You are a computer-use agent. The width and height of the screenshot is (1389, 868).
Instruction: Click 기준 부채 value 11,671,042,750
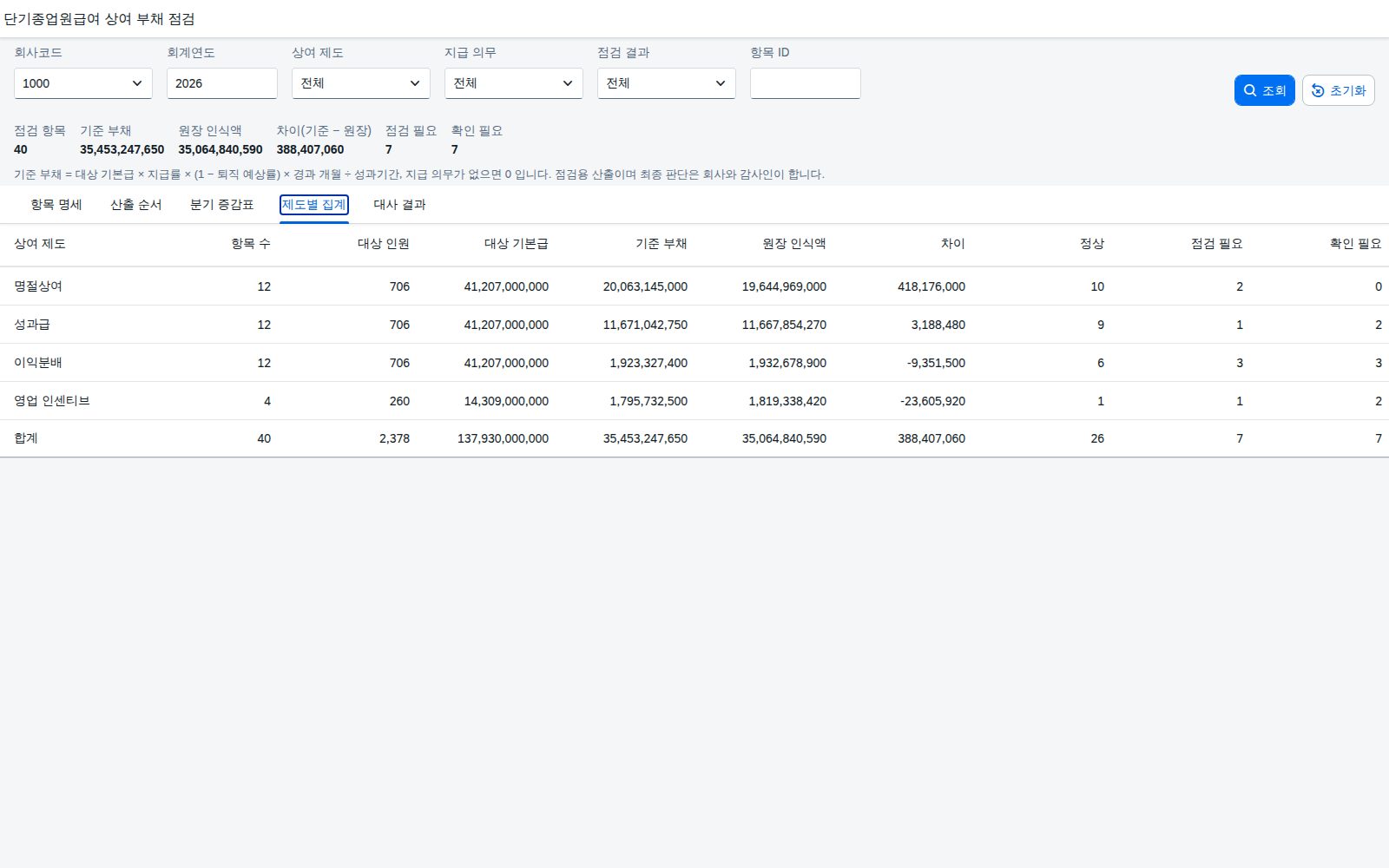(x=645, y=325)
